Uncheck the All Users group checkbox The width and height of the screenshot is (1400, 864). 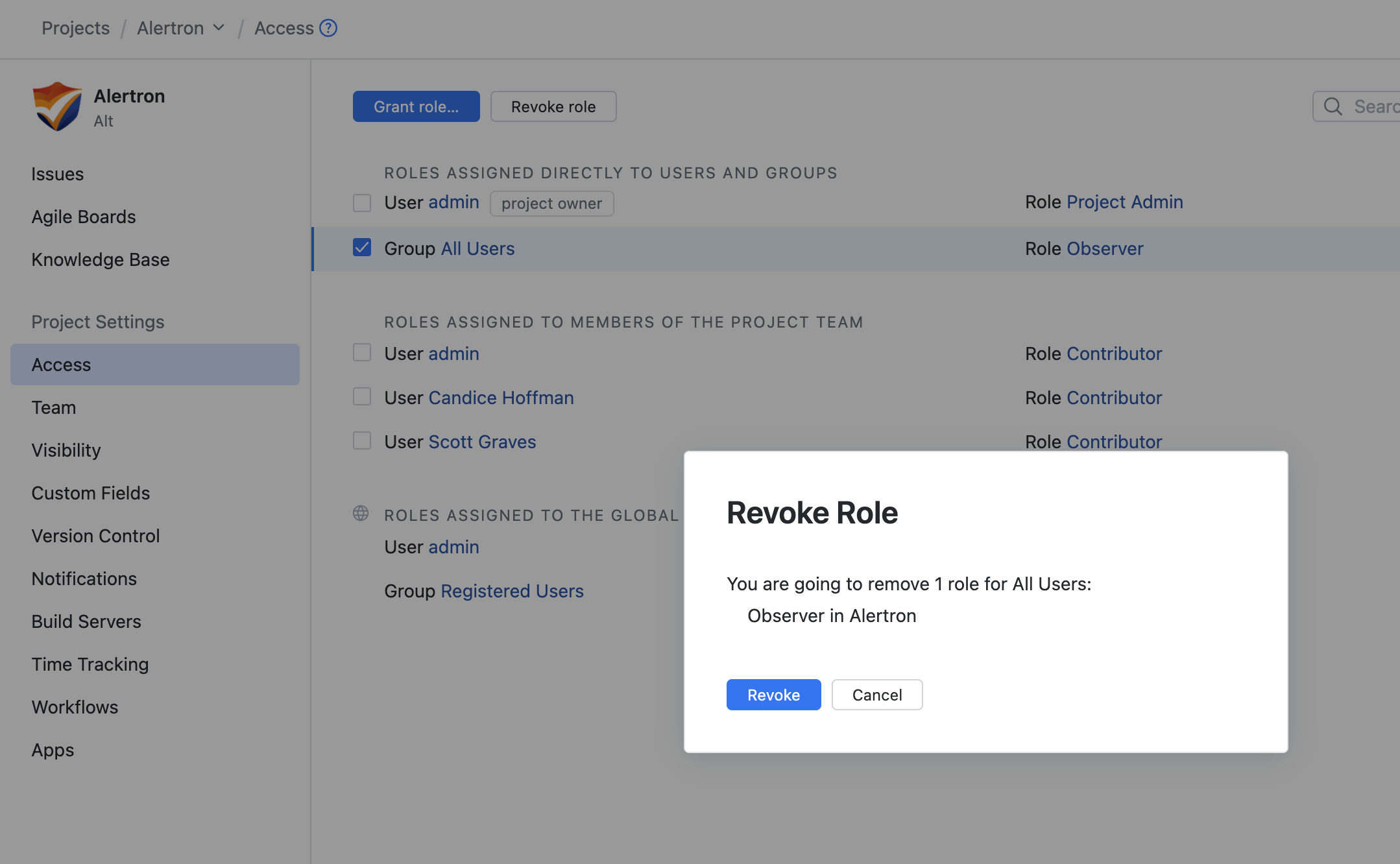tap(361, 247)
